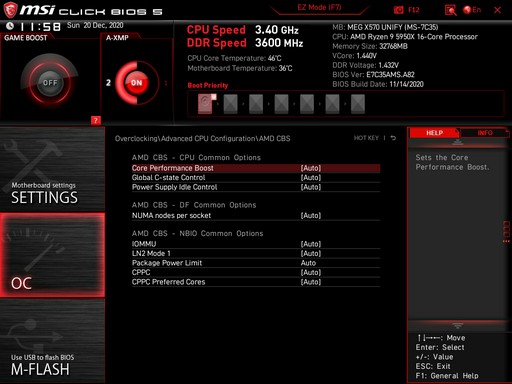Switch to the INFO tab
The image size is (512, 384).
tap(485, 133)
